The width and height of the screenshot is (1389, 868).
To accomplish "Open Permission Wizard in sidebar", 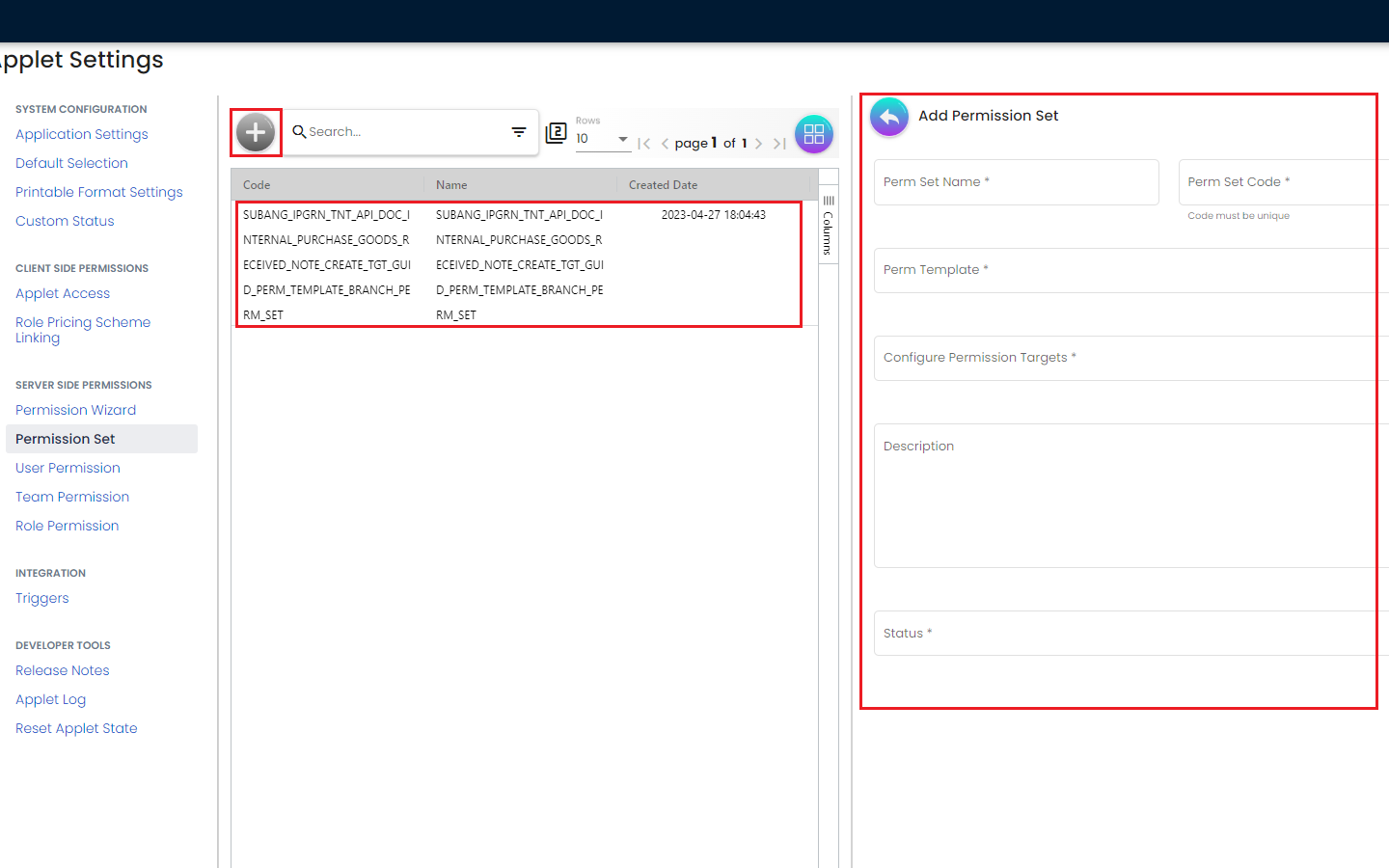I will (x=75, y=410).
